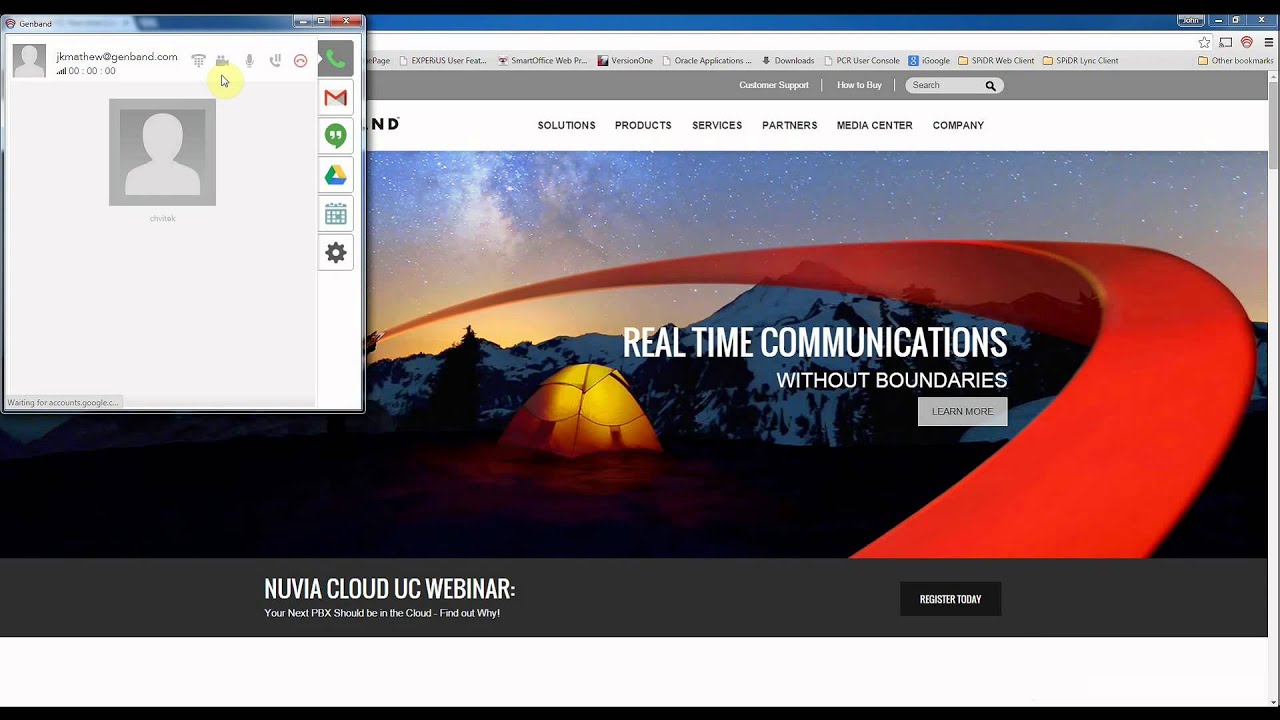Mute the call microphone
Screen dimensions: 1280x720
tap(249, 61)
